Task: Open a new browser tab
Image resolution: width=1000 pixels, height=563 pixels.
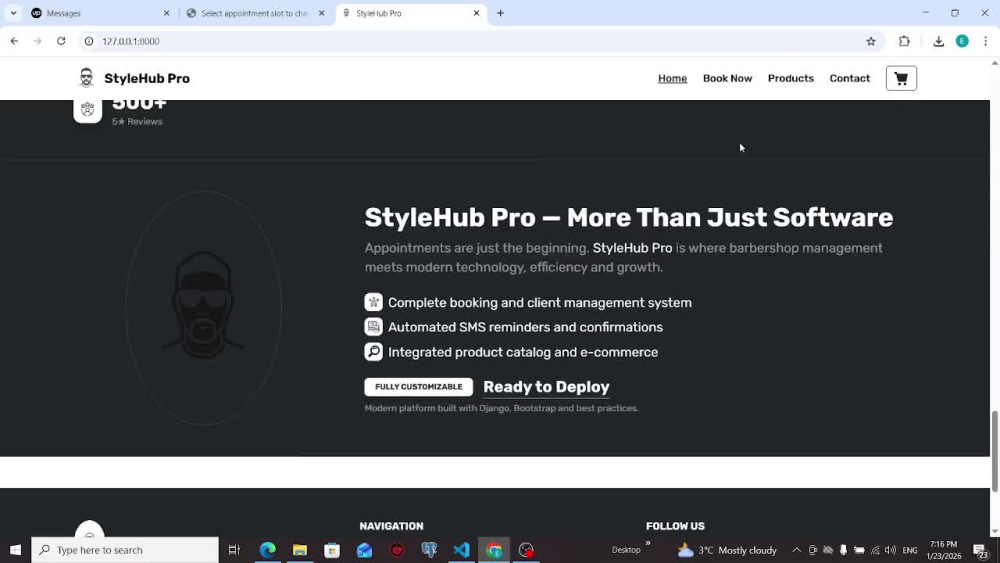Action: click(501, 13)
